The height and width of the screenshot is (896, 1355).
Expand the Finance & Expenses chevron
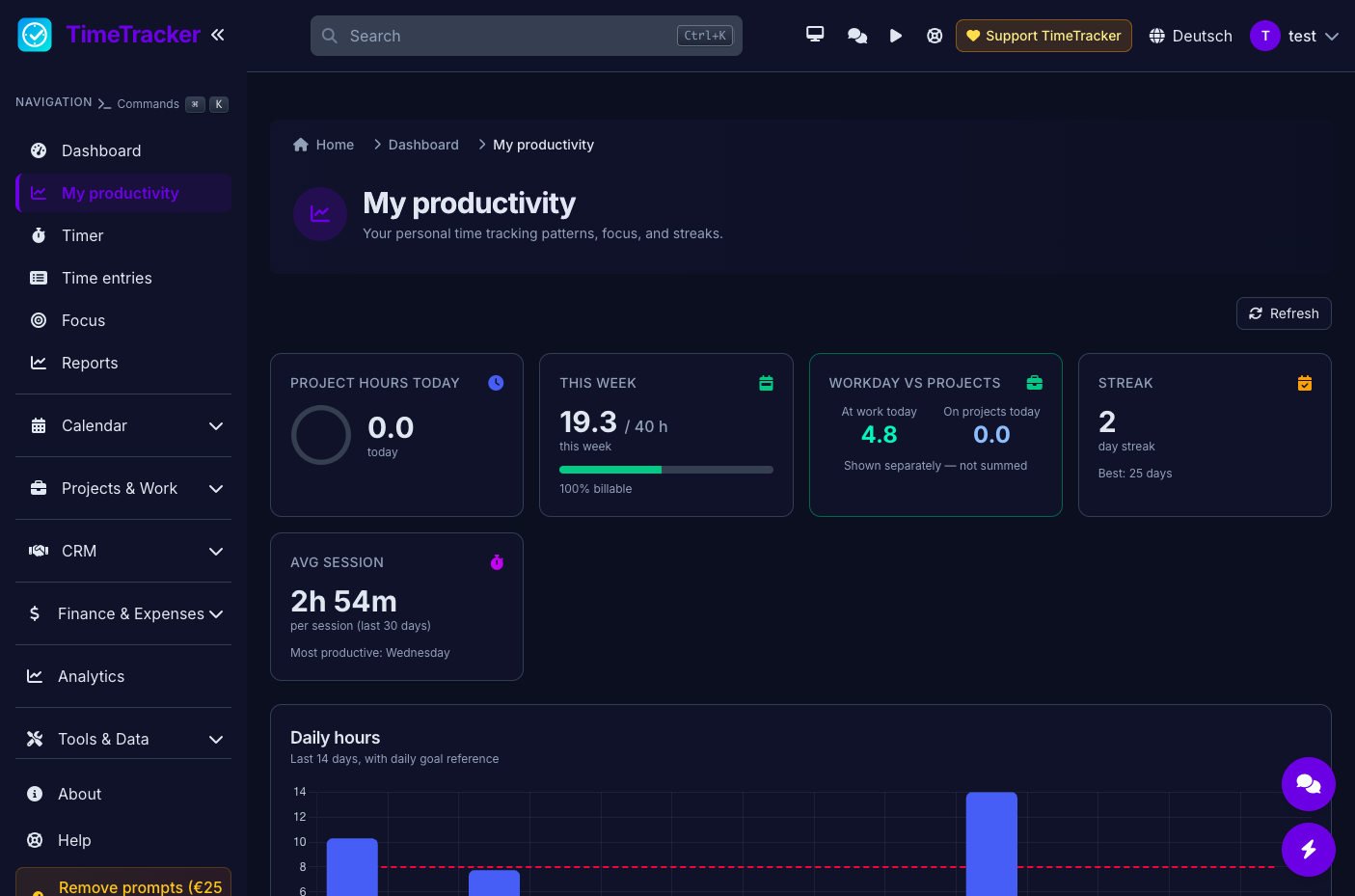pos(216,614)
